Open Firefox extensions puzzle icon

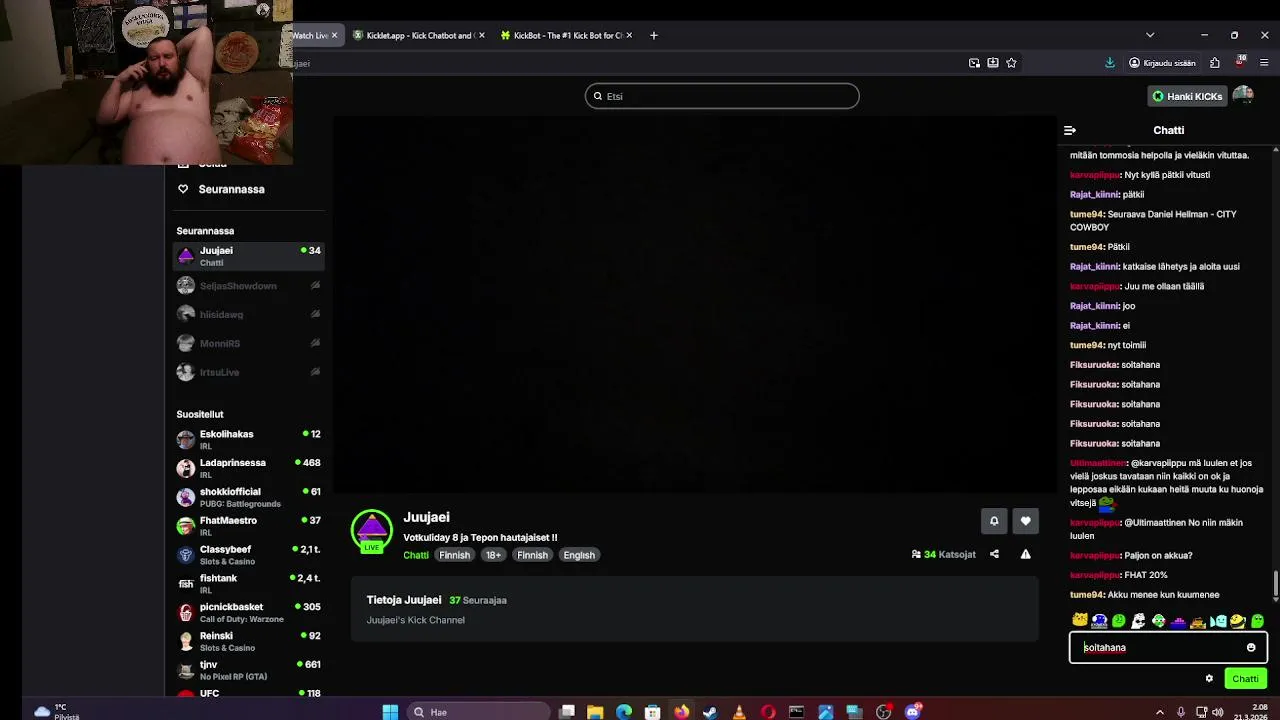[x=1215, y=62]
